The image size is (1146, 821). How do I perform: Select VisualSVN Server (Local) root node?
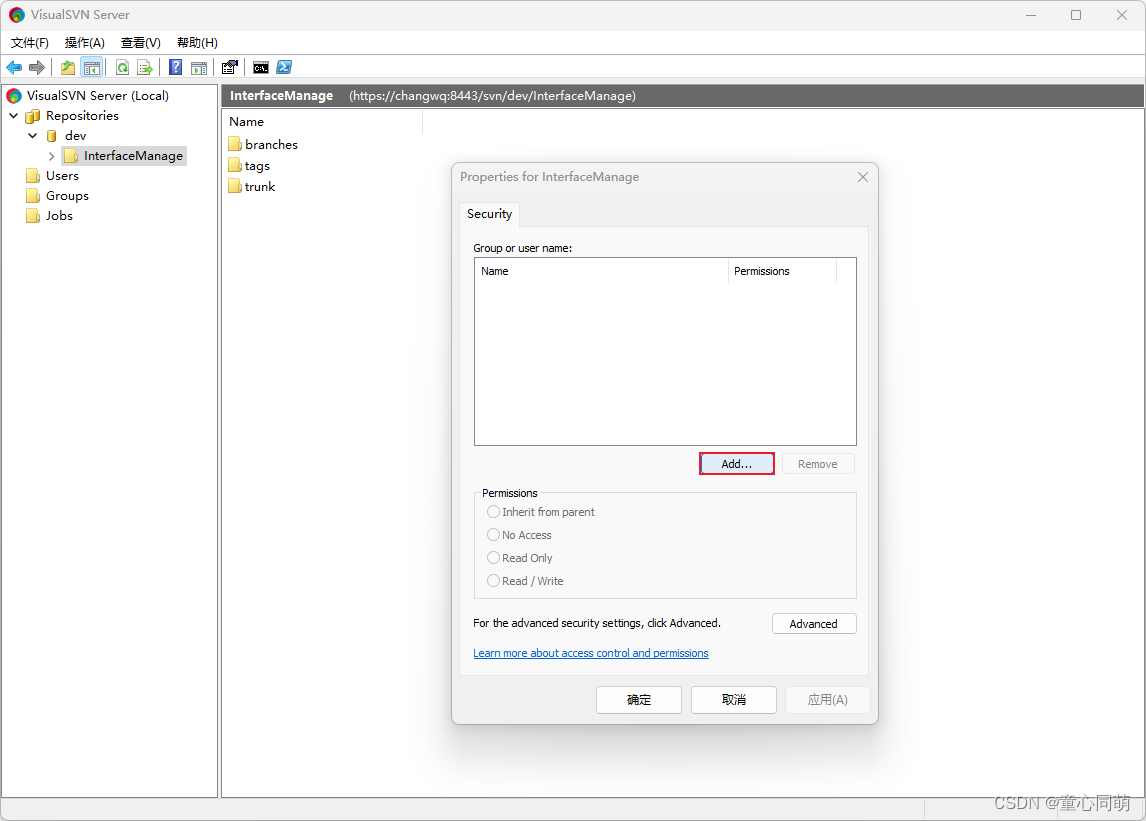(x=97, y=96)
